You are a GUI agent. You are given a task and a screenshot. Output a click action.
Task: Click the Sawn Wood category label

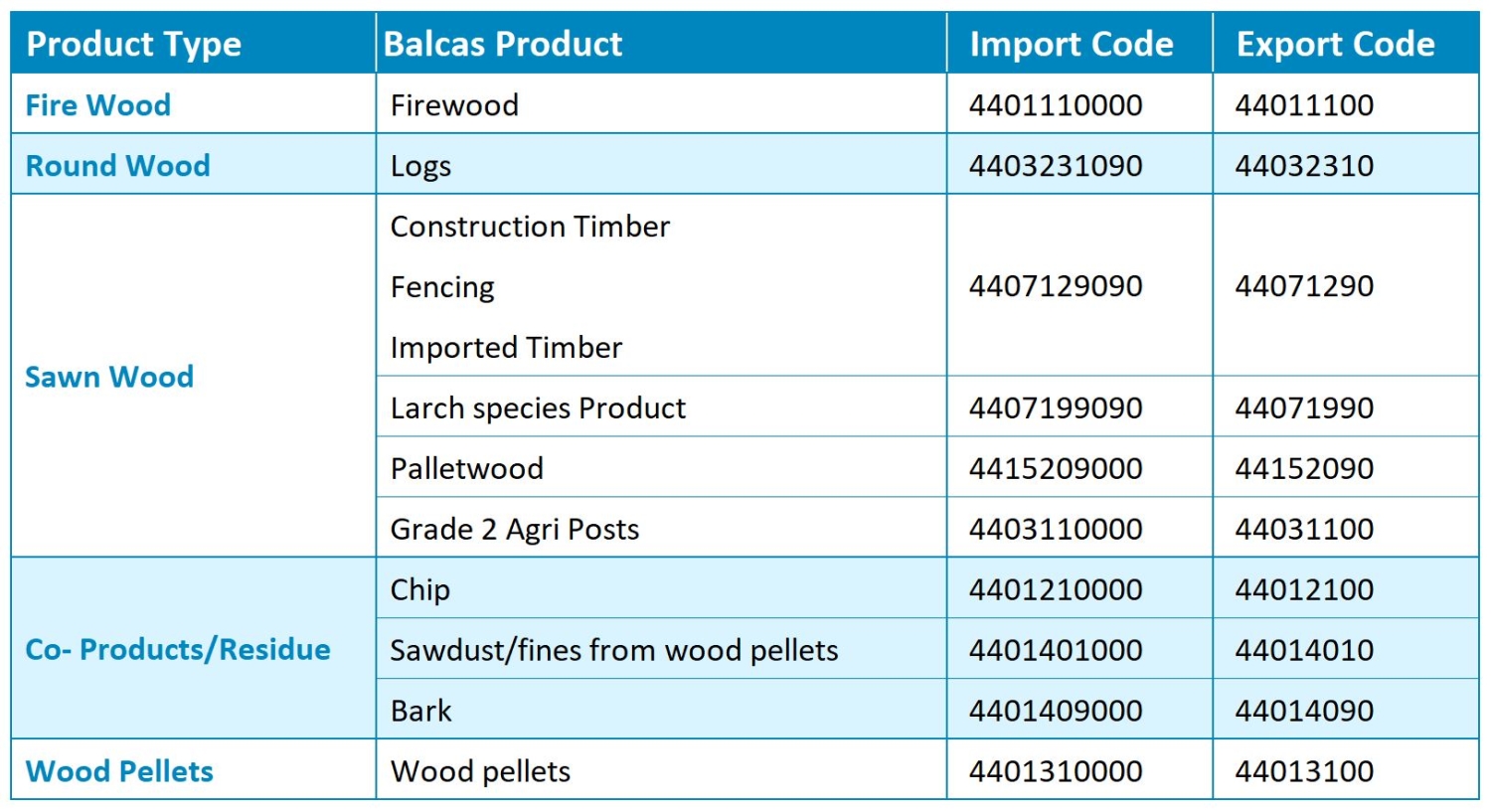click(109, 377)
